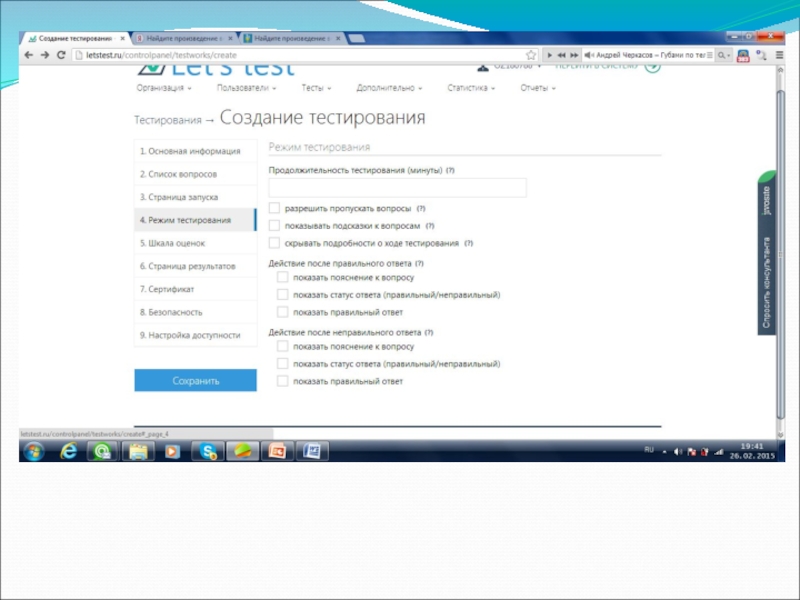Enable 'разрешить пропускать вопросы' checkbox
Screen dimensions: 800x600
(x=274, y=209)
